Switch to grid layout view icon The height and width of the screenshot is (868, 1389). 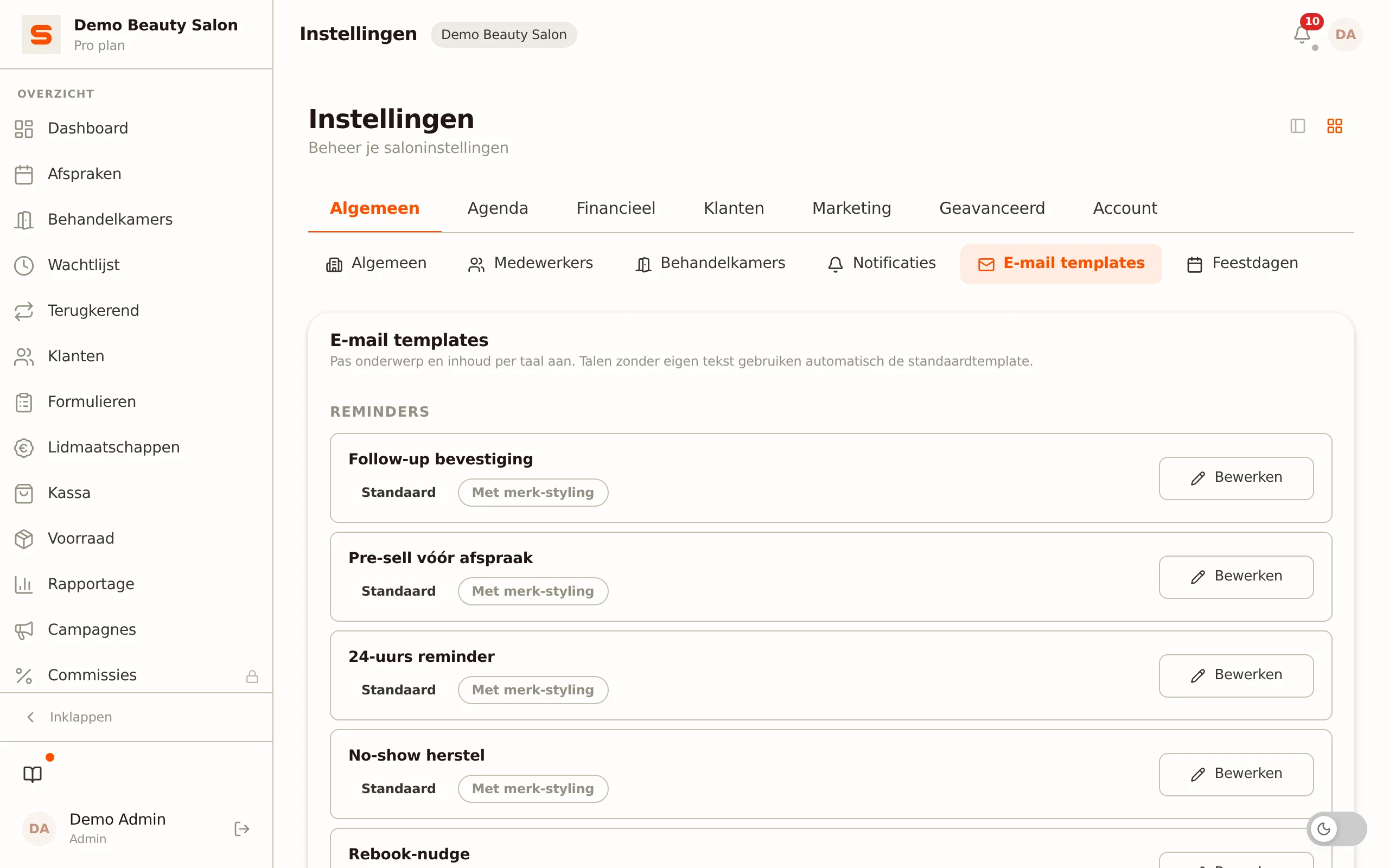tap(1335, 126)
